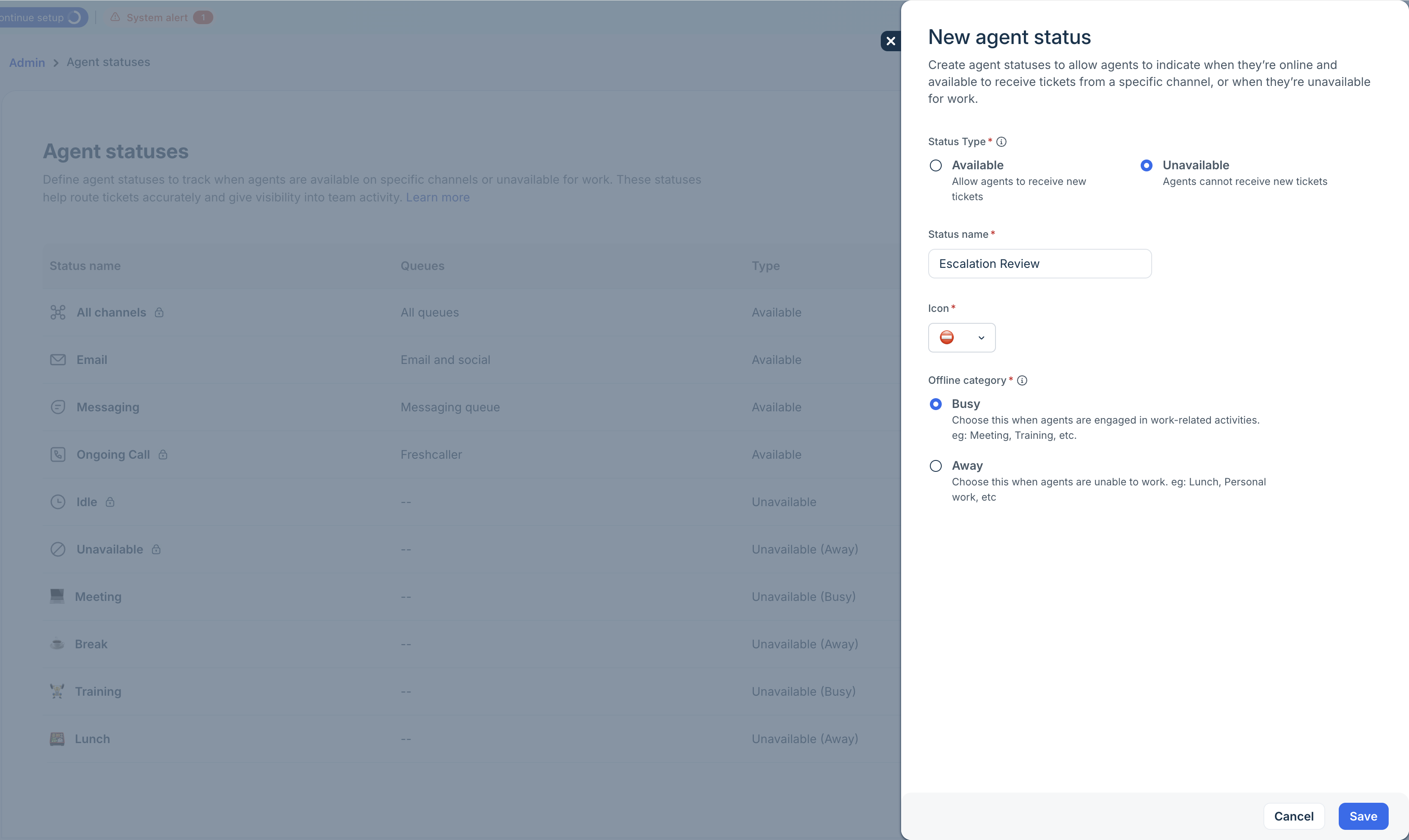
Task: Choose the Busy offline category
Action: (x=936, y=404)
